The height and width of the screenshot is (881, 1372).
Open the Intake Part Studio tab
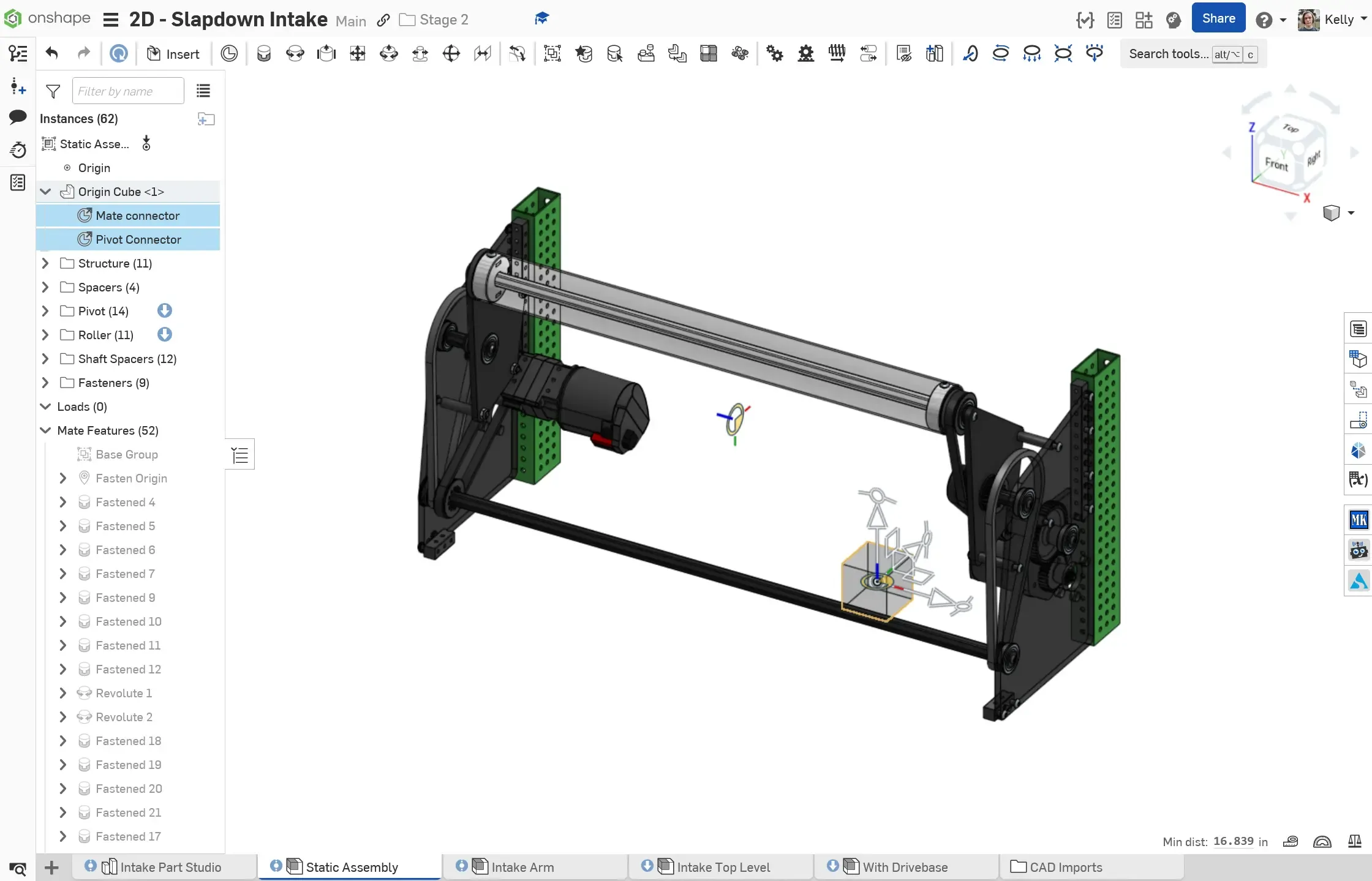(170, 867)
